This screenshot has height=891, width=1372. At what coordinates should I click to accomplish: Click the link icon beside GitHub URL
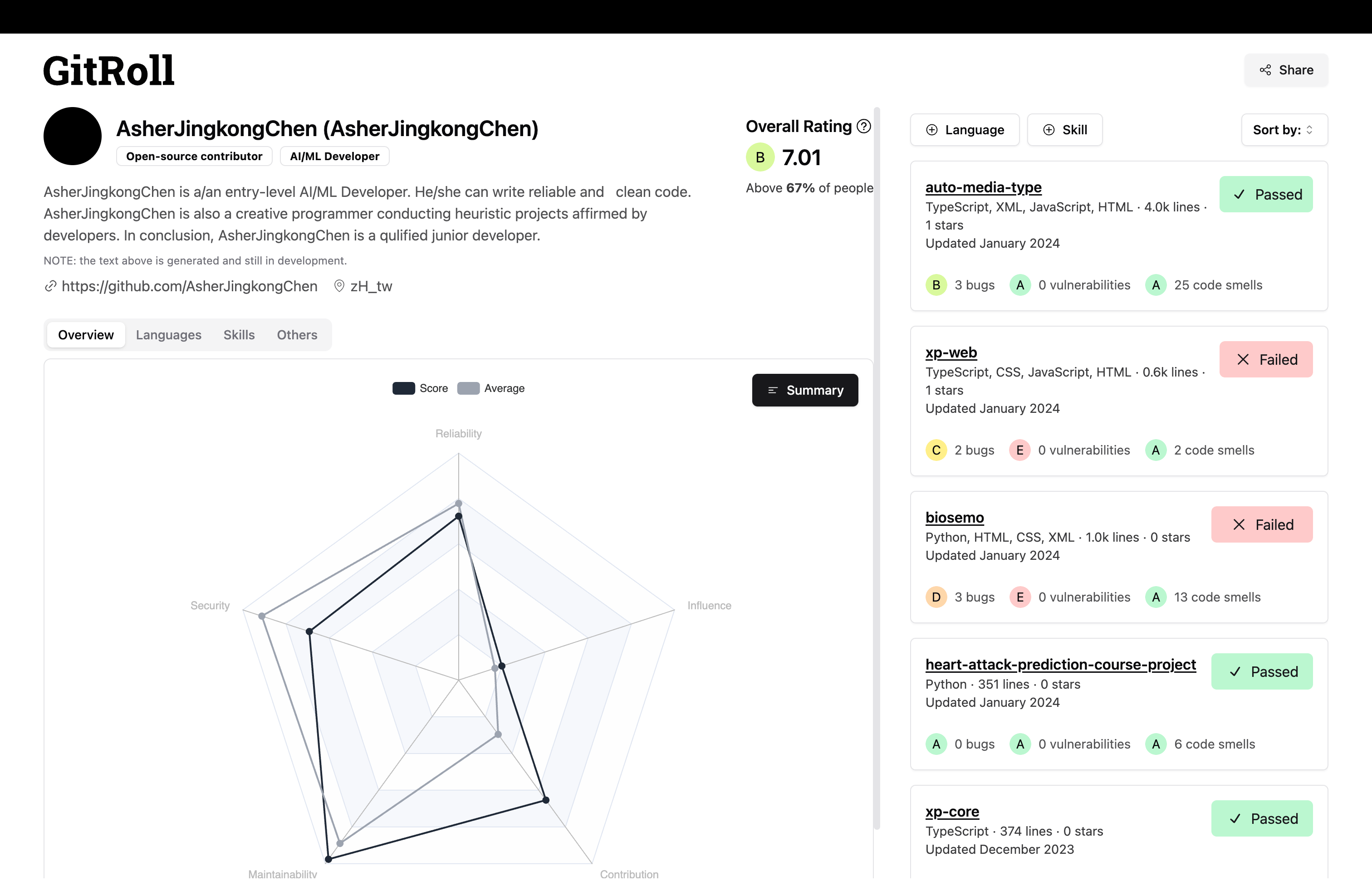51,286
